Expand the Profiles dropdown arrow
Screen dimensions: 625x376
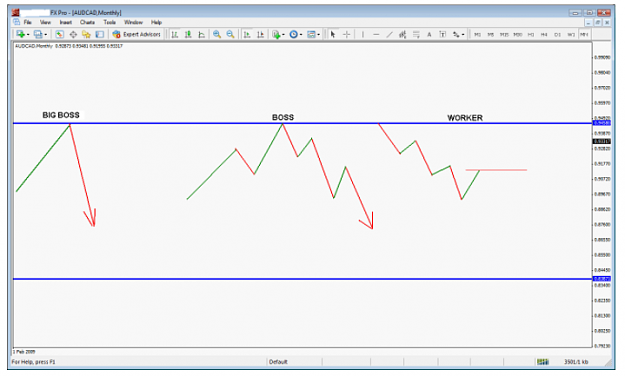pos(45,35)
